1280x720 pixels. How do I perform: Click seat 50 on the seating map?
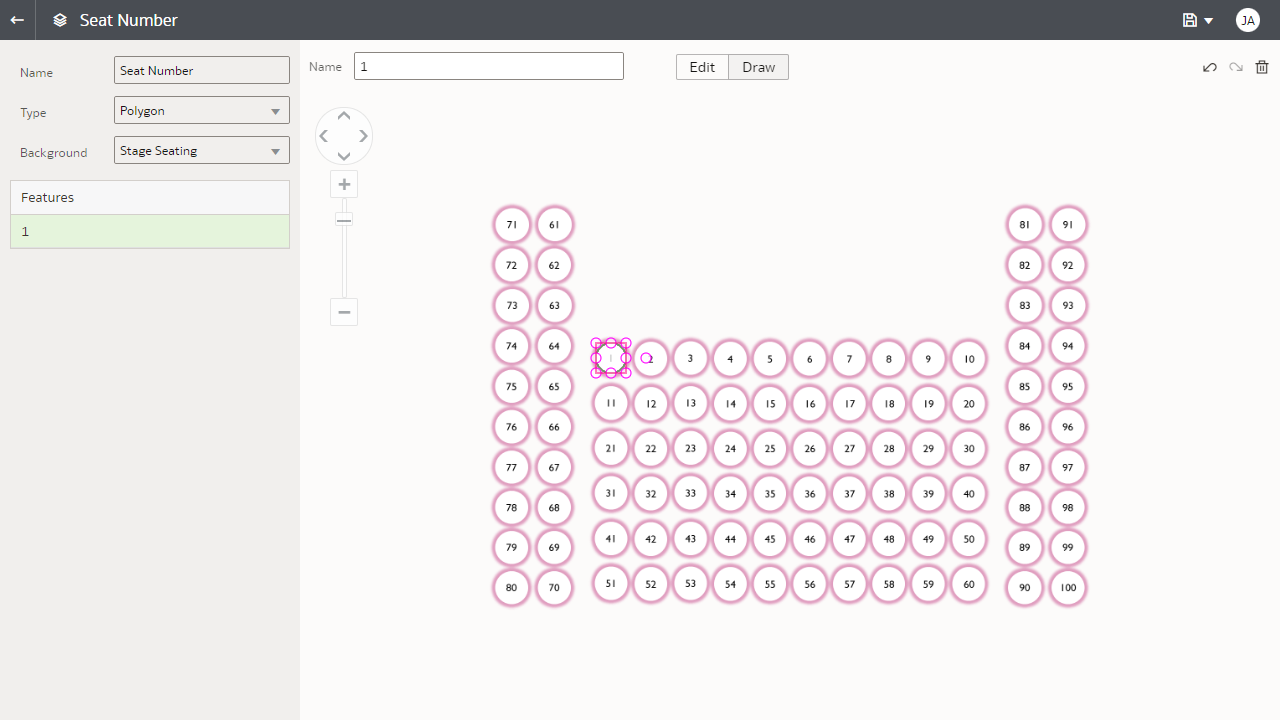tap(968, 539)
